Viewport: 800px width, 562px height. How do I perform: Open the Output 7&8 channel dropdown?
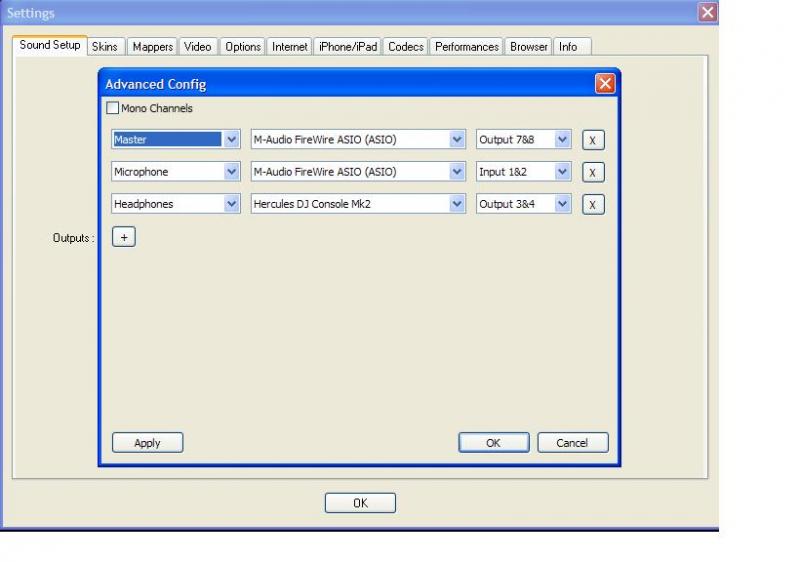click(x=523, y=139)
